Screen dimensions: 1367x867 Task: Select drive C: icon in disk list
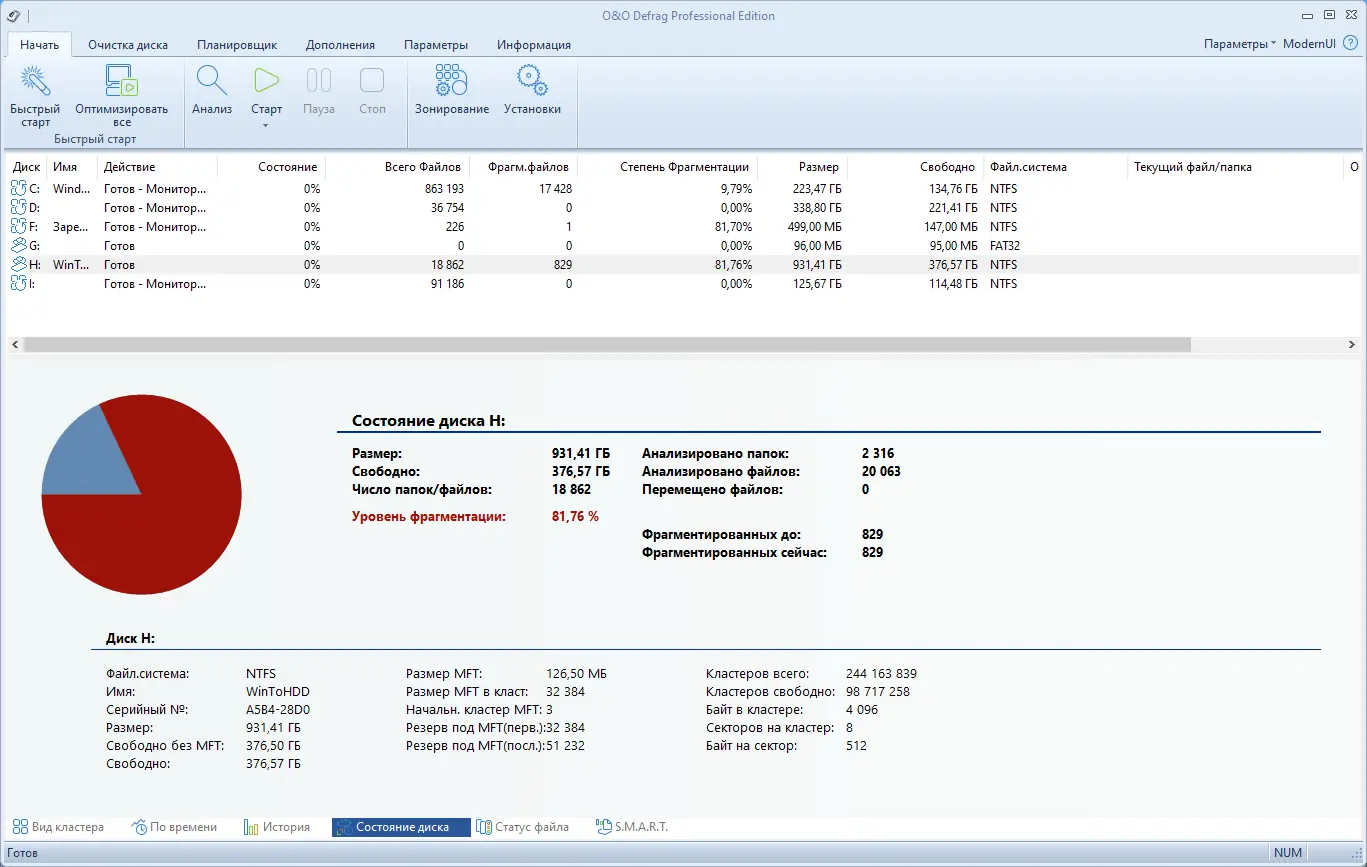pos(20,188)
